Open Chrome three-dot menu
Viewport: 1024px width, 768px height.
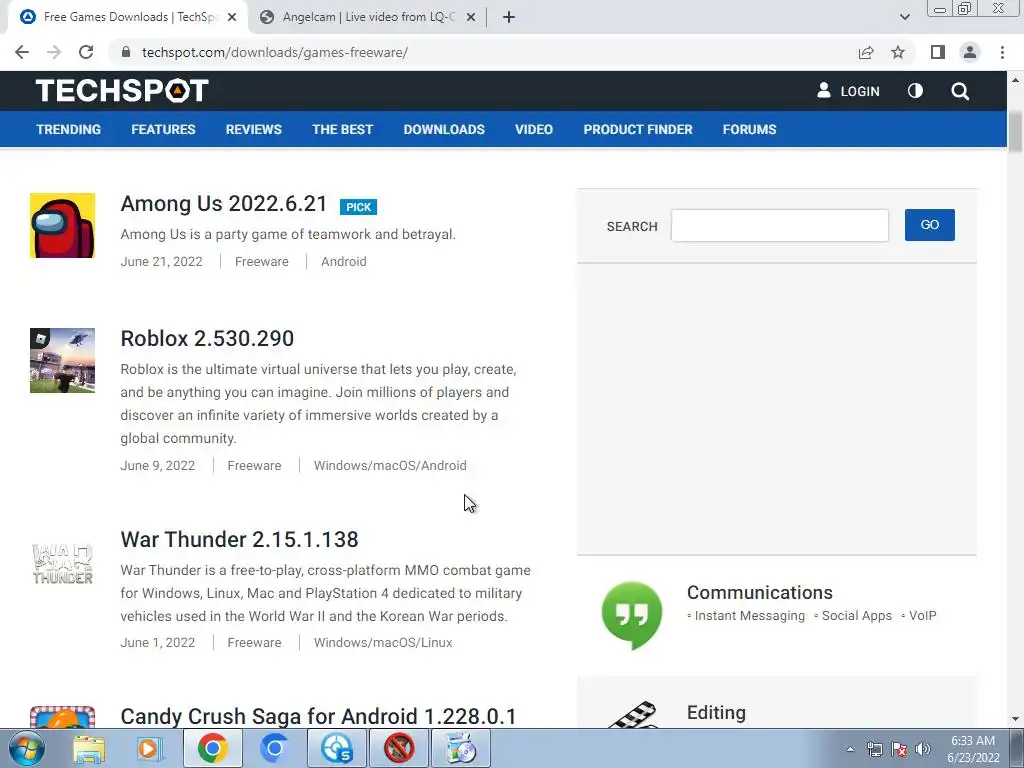(x=1002, y=52)
